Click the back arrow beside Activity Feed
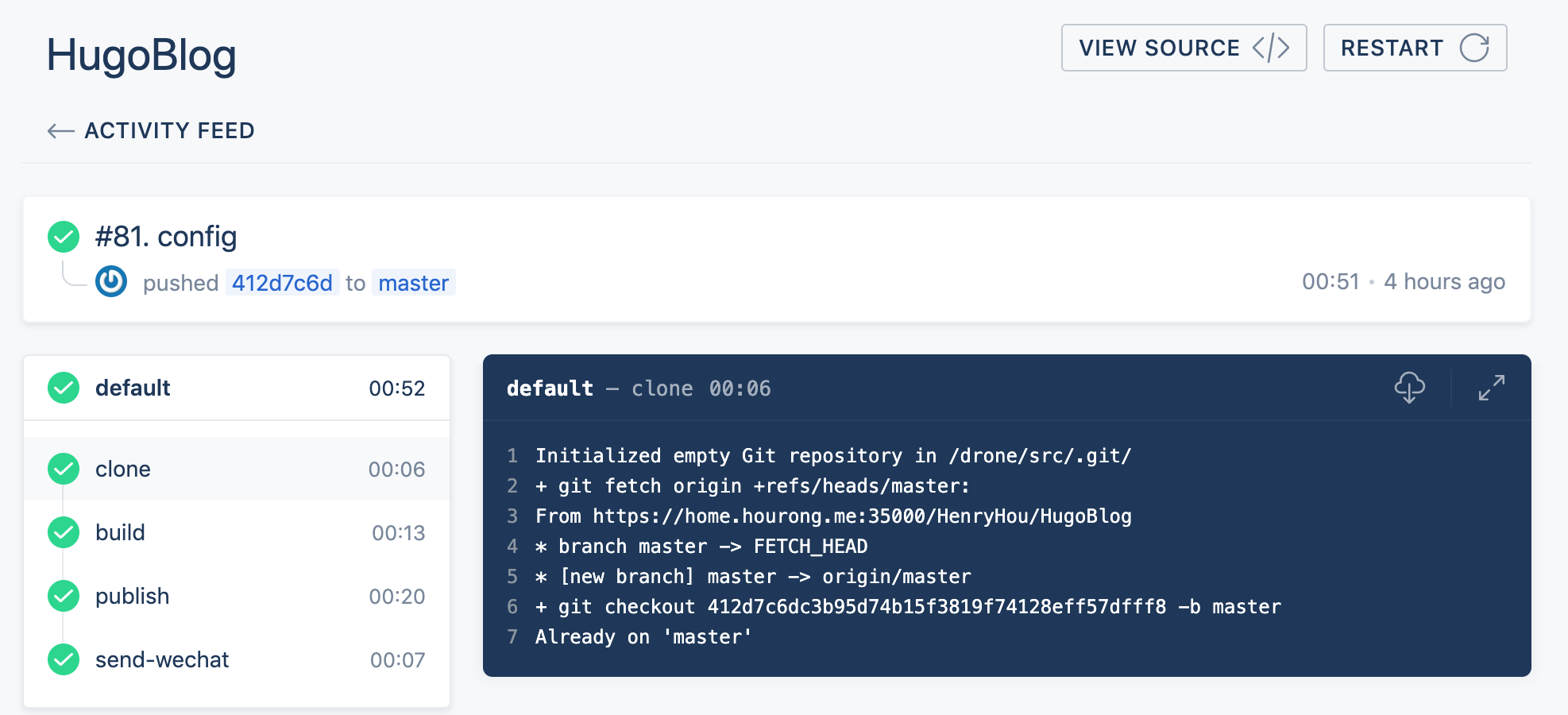1568x715 pixels. 60,131
